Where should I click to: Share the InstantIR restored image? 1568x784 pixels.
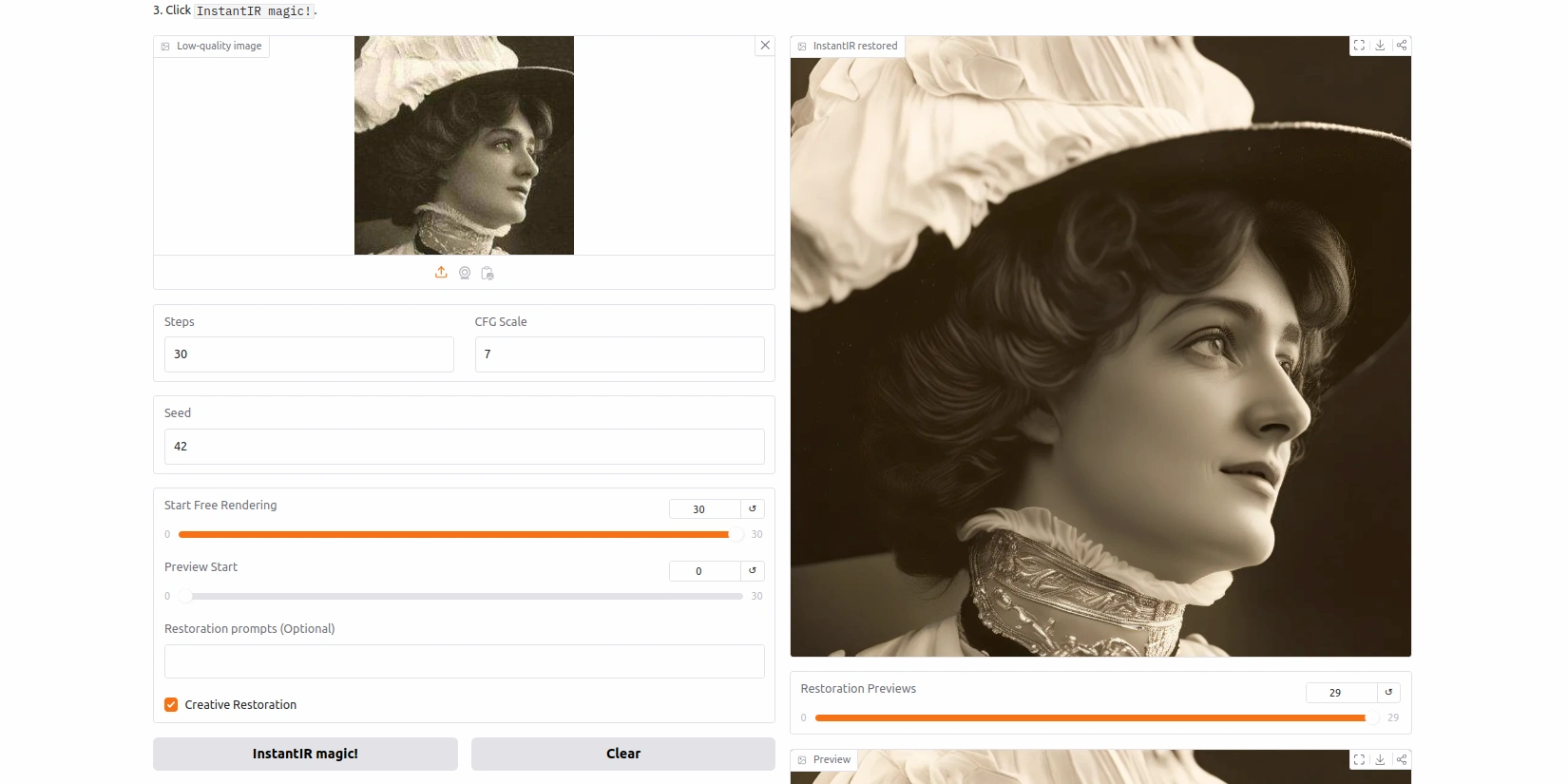coord(1402,46)
